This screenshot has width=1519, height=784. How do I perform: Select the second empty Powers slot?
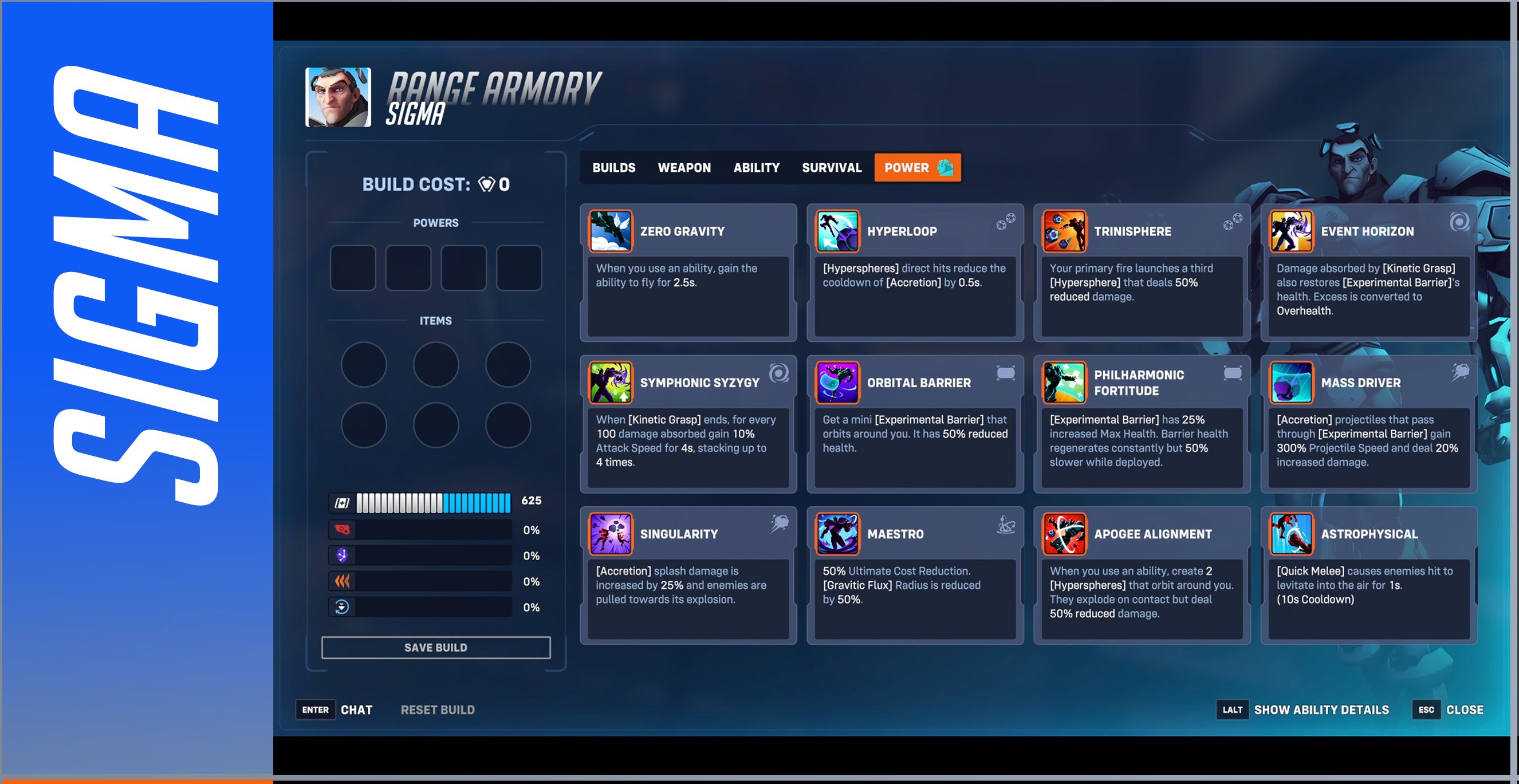coord(408,268)
